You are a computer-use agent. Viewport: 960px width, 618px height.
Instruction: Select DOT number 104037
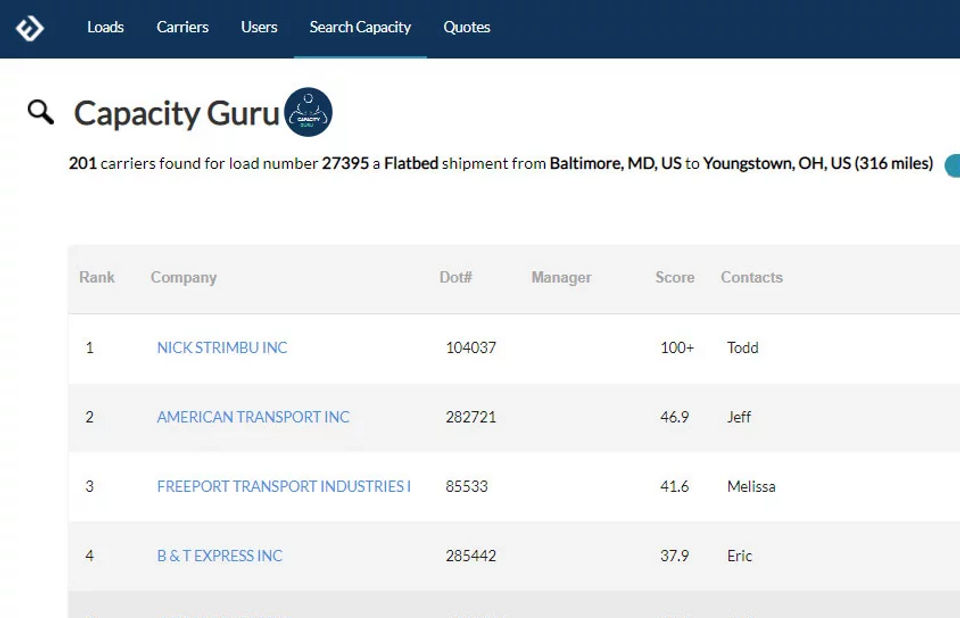coord(471,348)
